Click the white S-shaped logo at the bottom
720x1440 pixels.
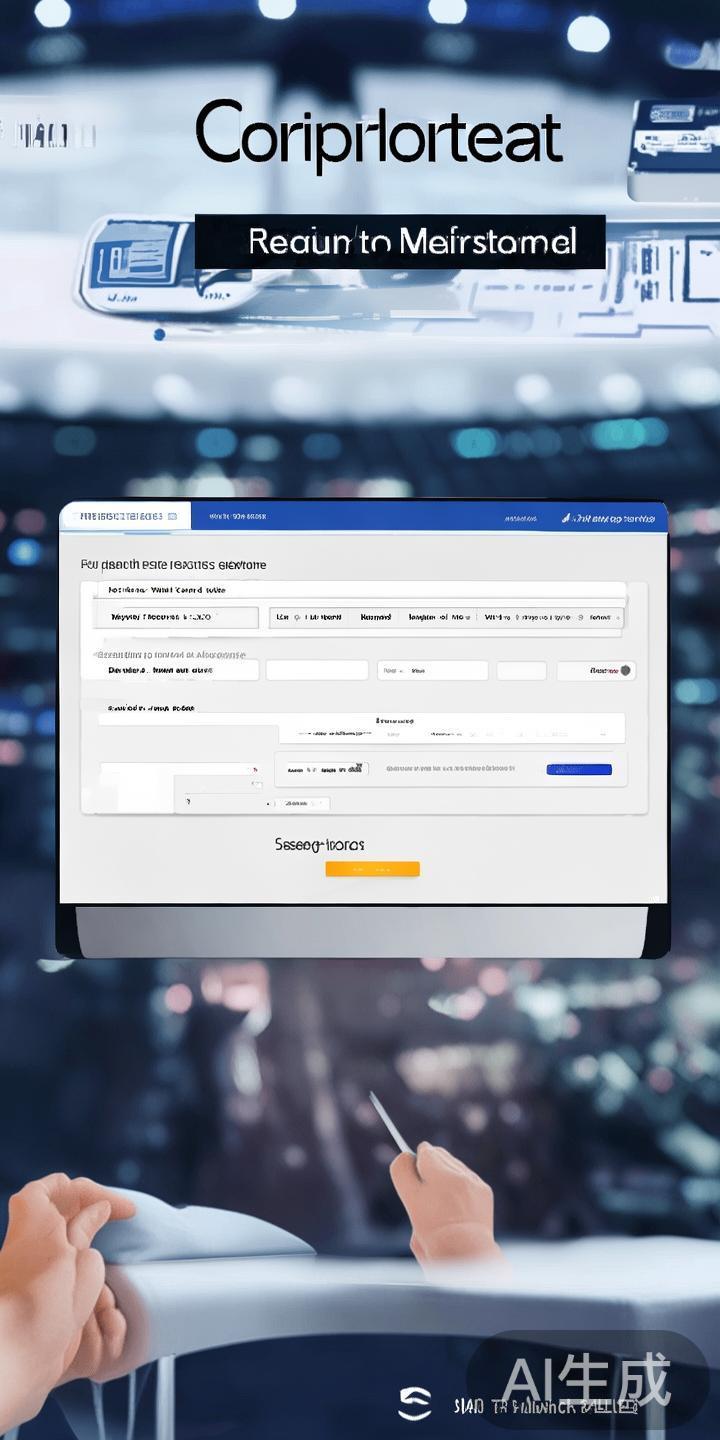[414, 1404]
